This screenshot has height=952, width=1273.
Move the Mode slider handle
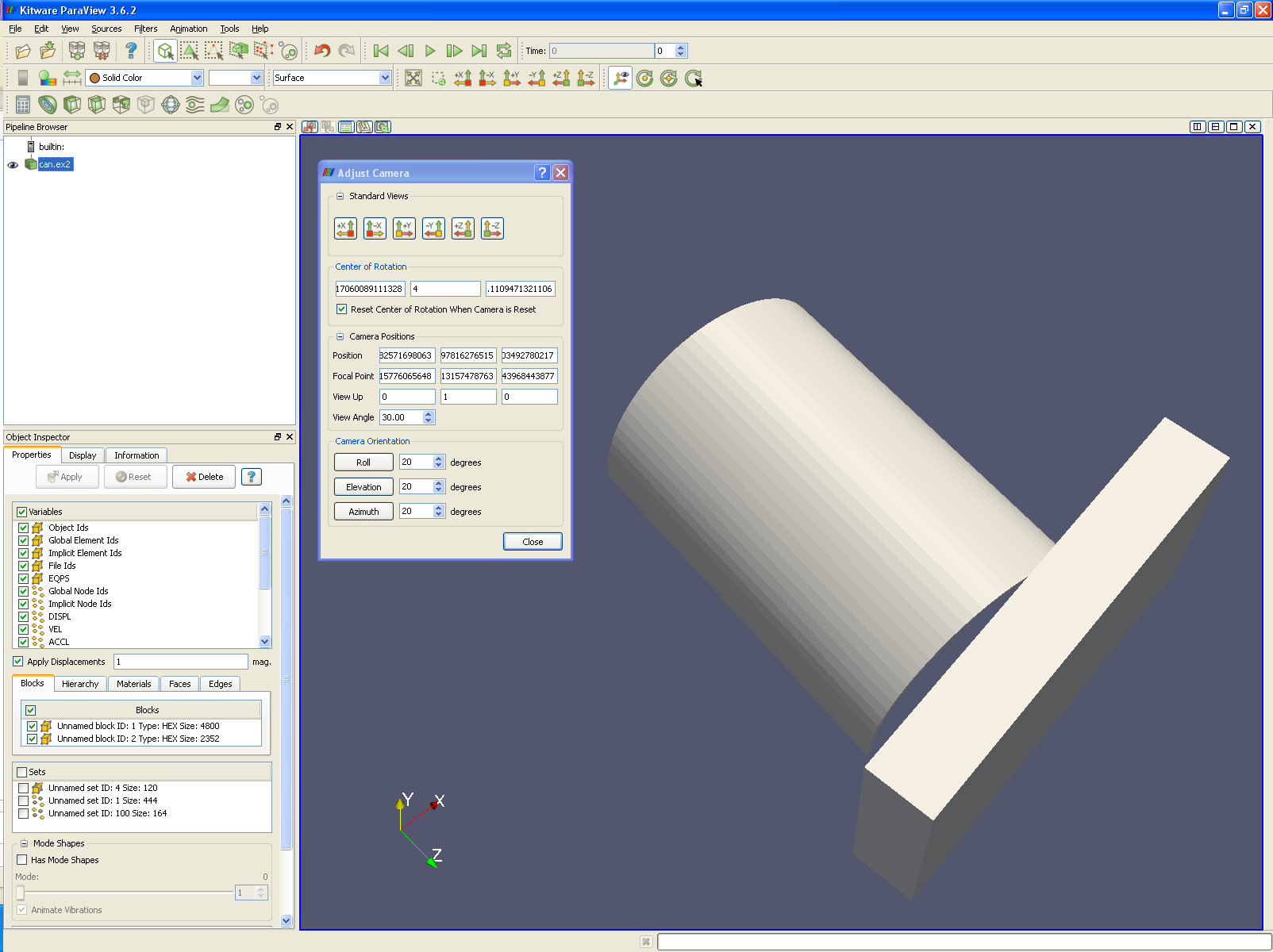[x=20, y=892]
